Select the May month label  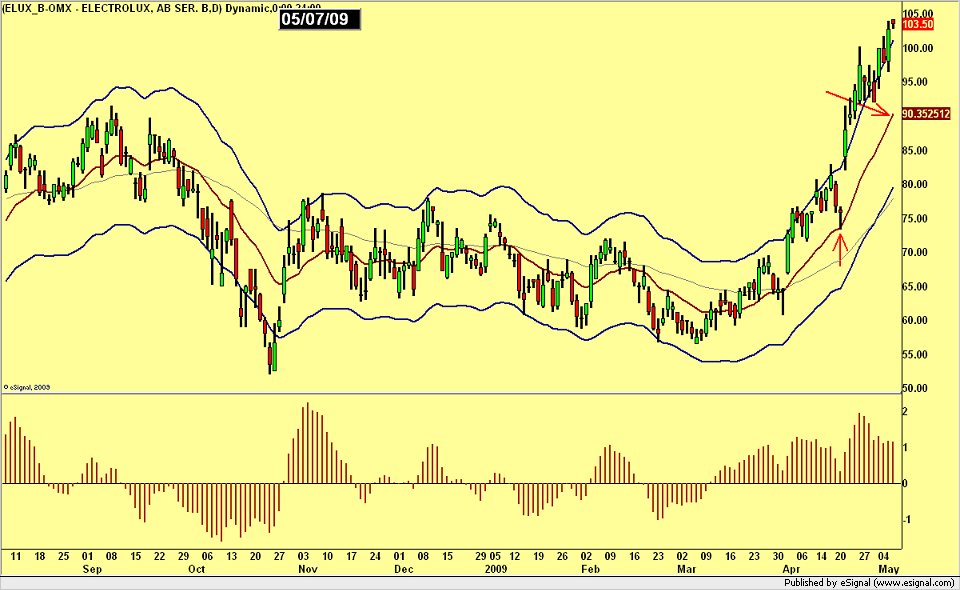click(x=888, y=569)
